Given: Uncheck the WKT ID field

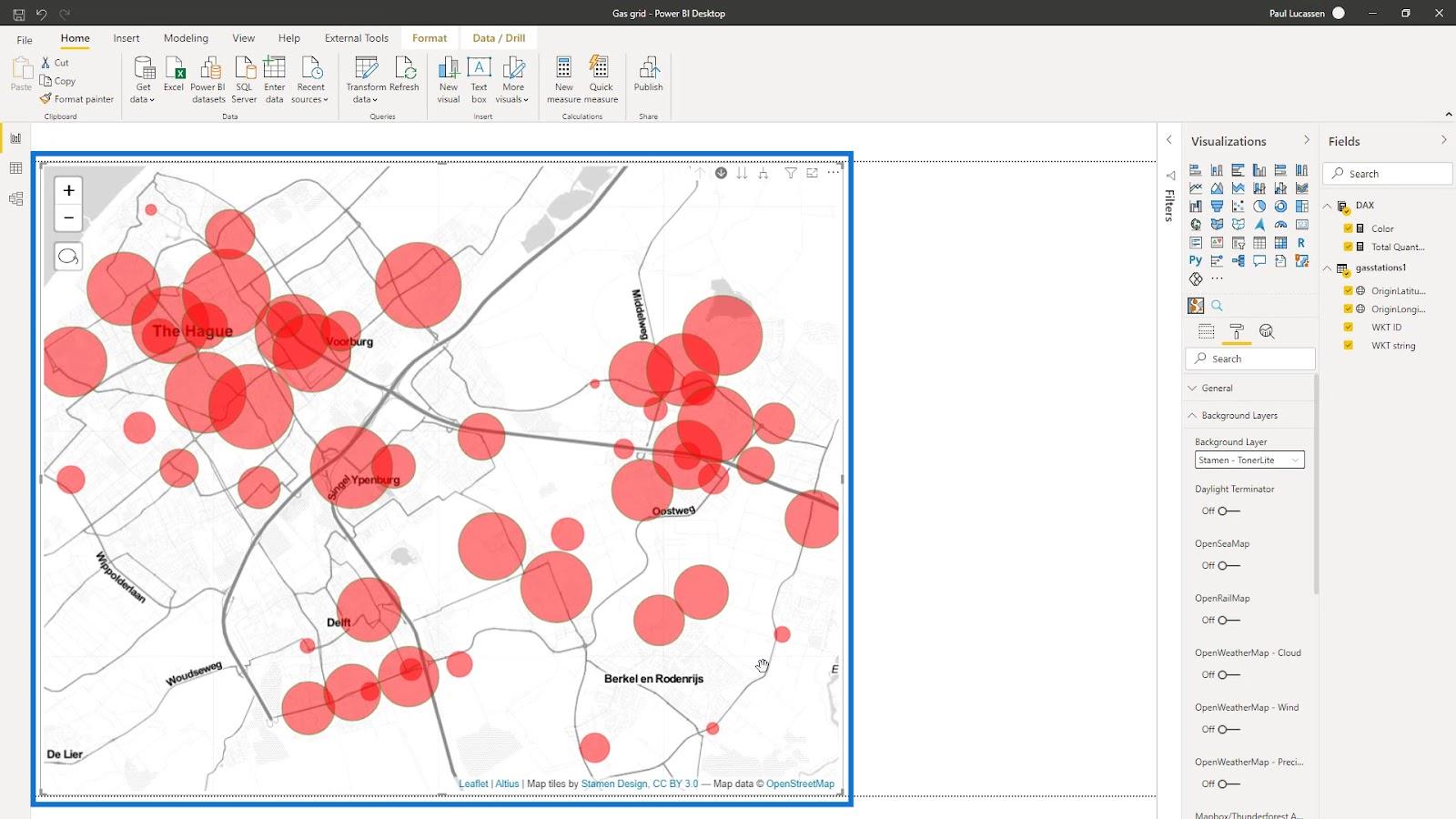Looking at the screenshot, I should [1349, 327].
